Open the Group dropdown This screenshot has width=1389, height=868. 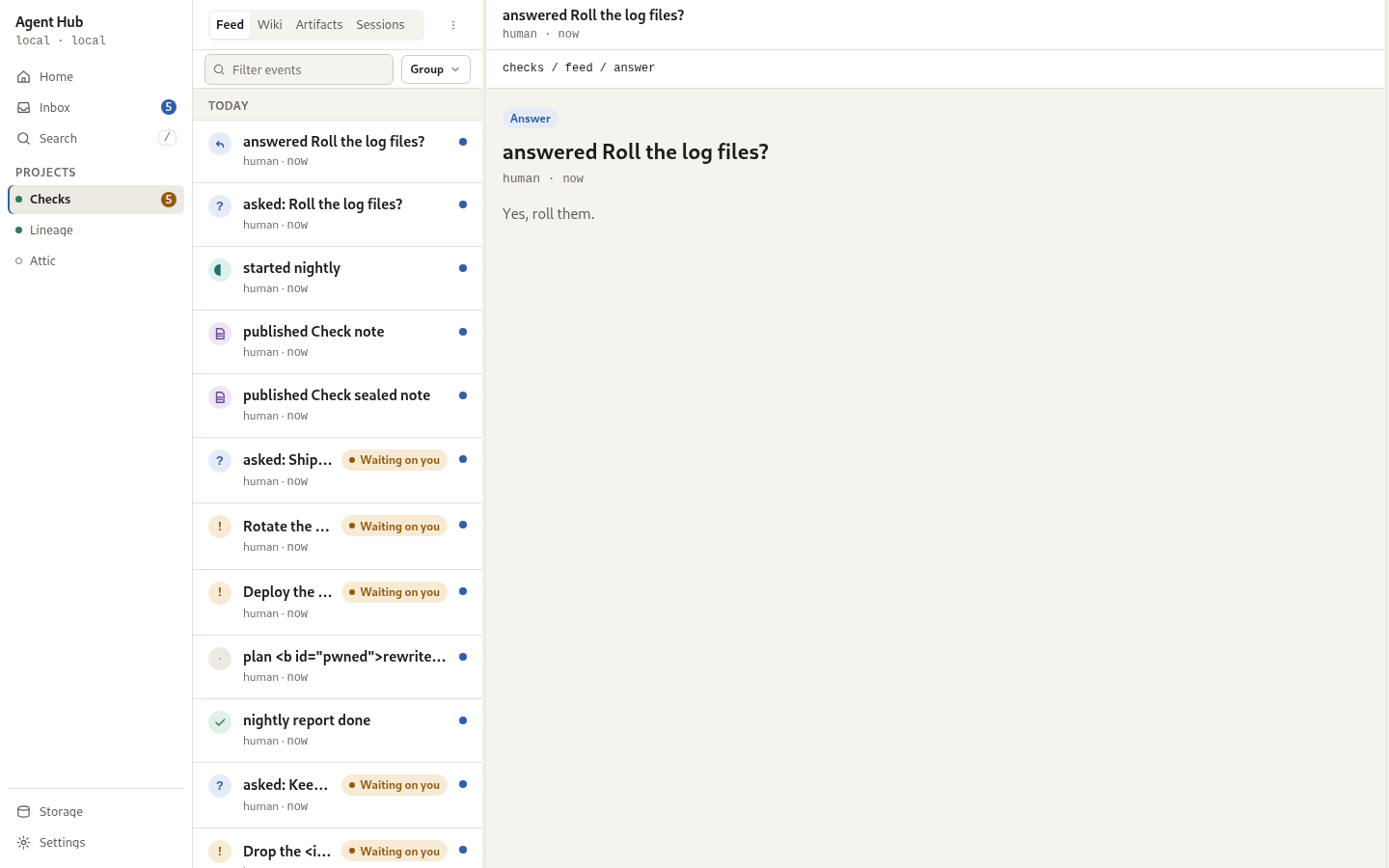click(x=436, y=69)
